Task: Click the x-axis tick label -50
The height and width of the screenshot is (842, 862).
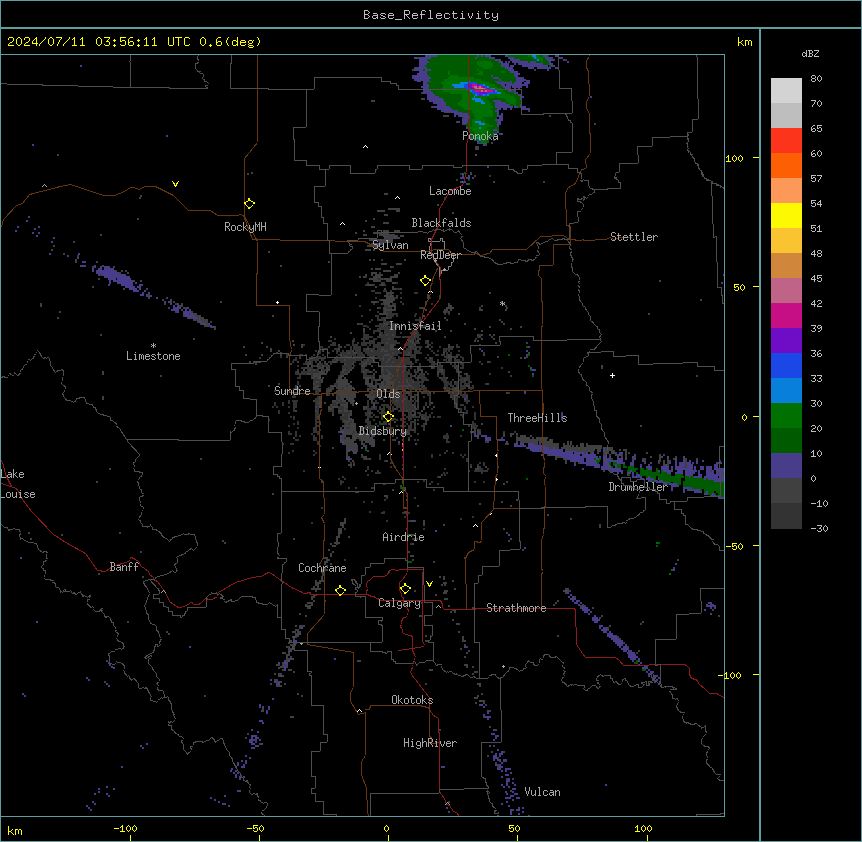Action: 255,828
